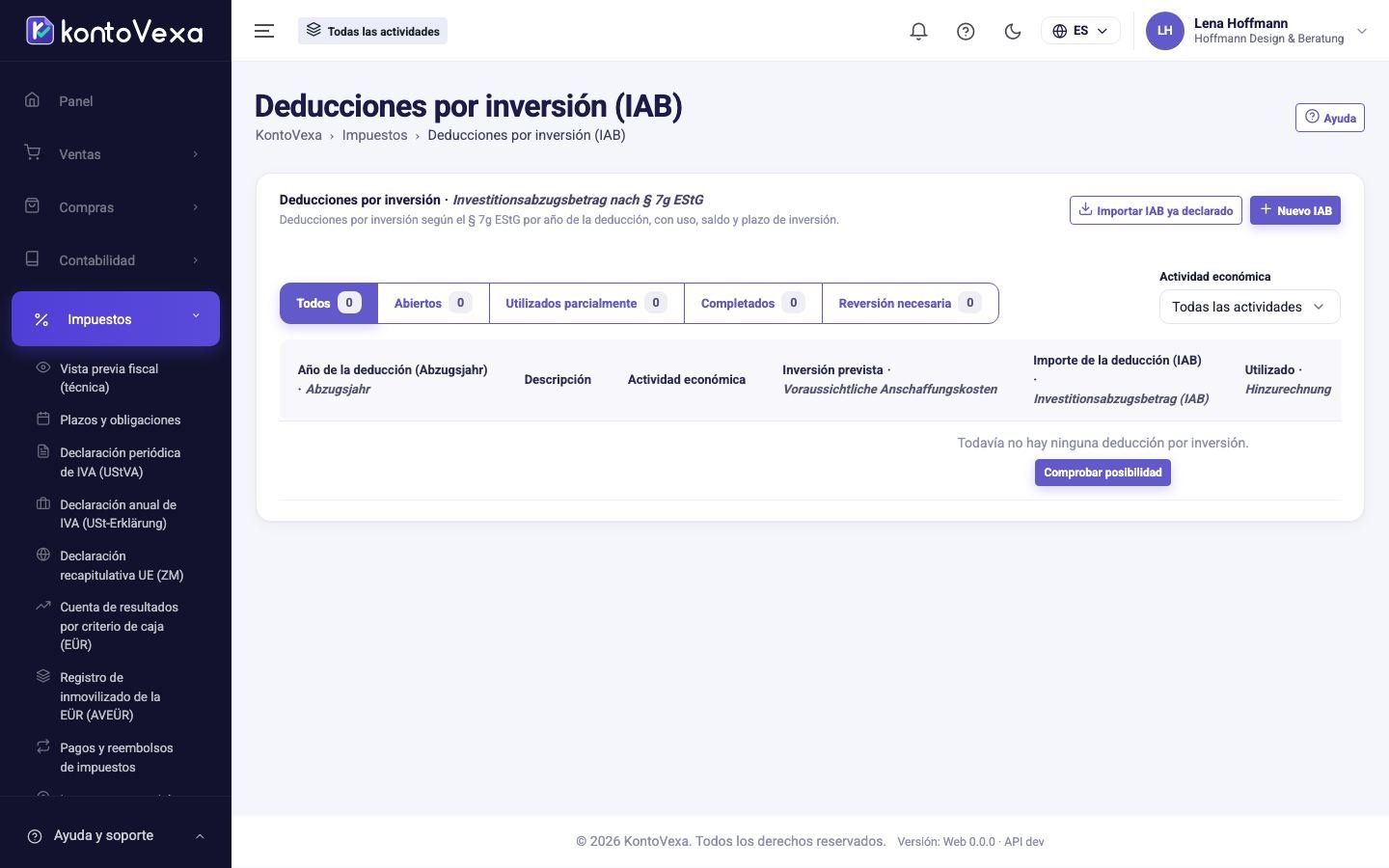Click the help question mark icon in the top bar
The height and width of the screenshot is (868, 1389).
[x=966, y=31]
